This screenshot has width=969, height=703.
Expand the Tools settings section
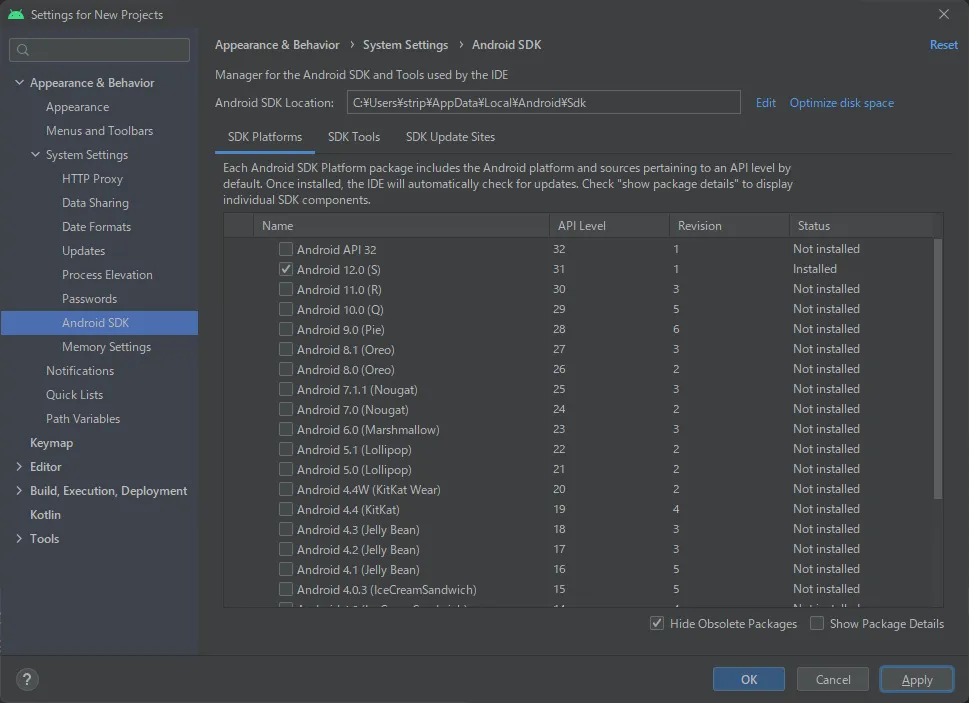pyautogui.click(x=19, y=539)
